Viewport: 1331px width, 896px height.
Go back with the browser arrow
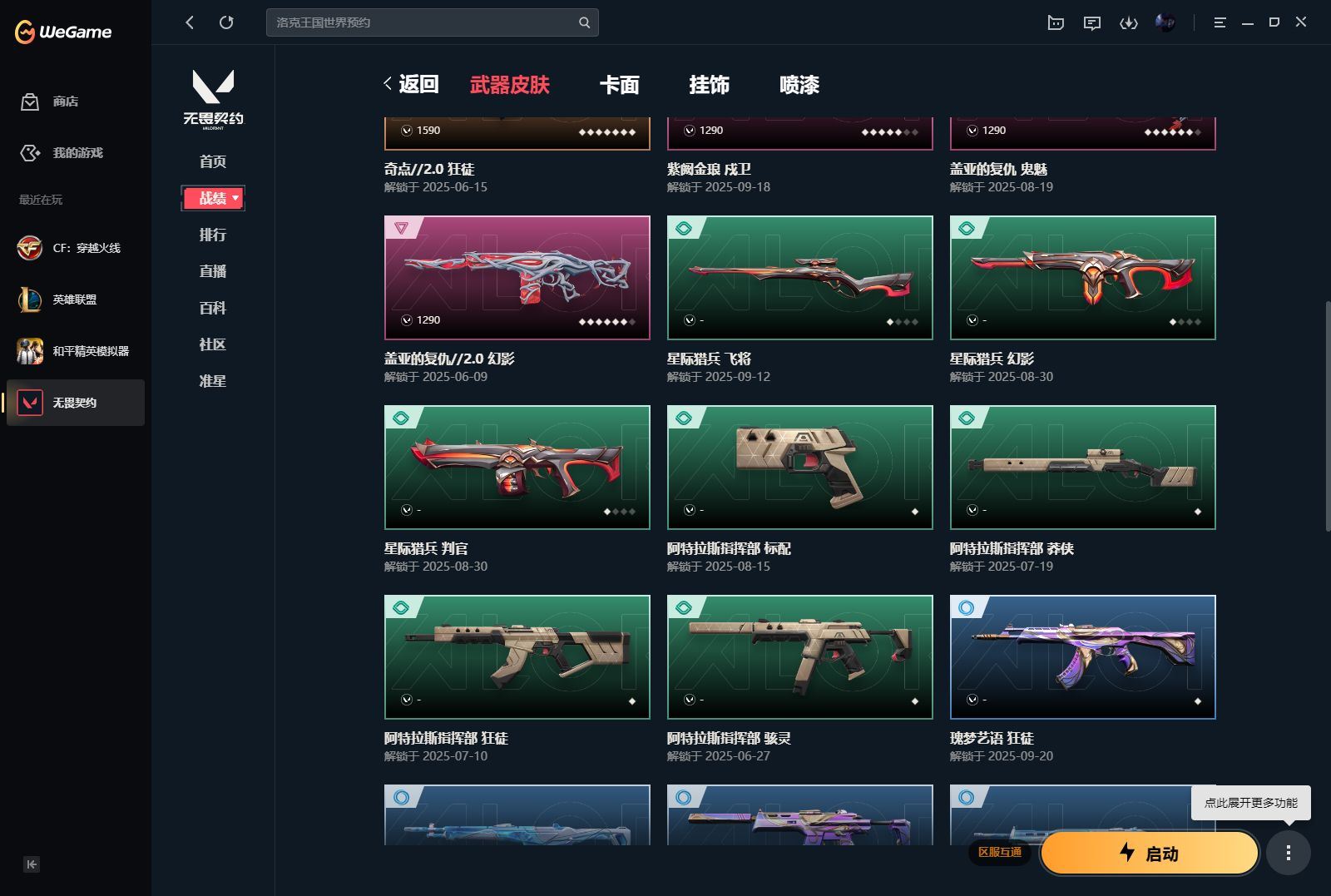click(190, 22)
